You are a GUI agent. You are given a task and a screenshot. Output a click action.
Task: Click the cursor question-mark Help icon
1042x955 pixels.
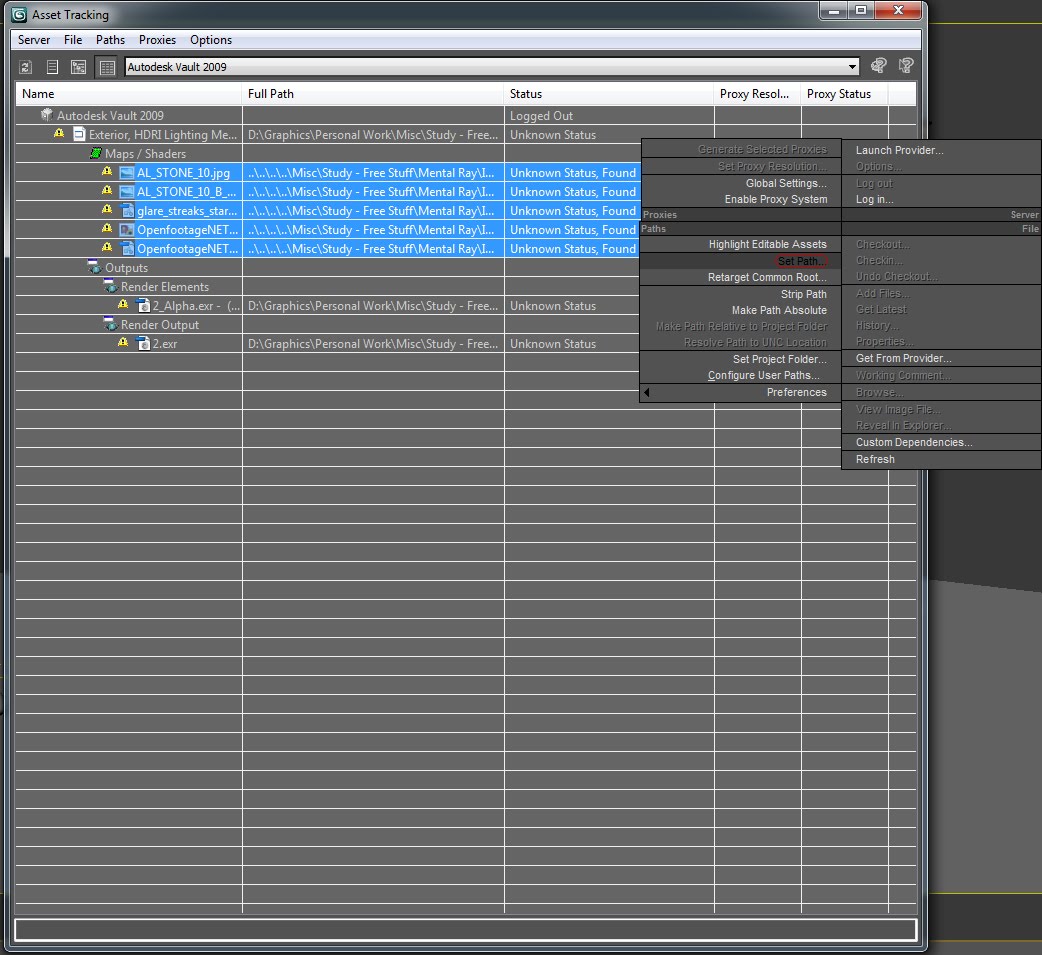(x=906, y=65)
